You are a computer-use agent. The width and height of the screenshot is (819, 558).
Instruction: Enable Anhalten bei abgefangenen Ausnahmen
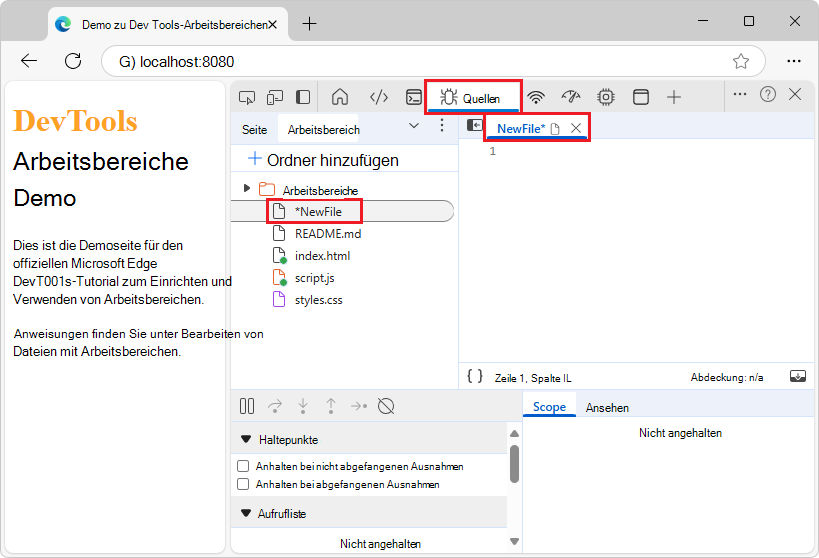(243, 484)
